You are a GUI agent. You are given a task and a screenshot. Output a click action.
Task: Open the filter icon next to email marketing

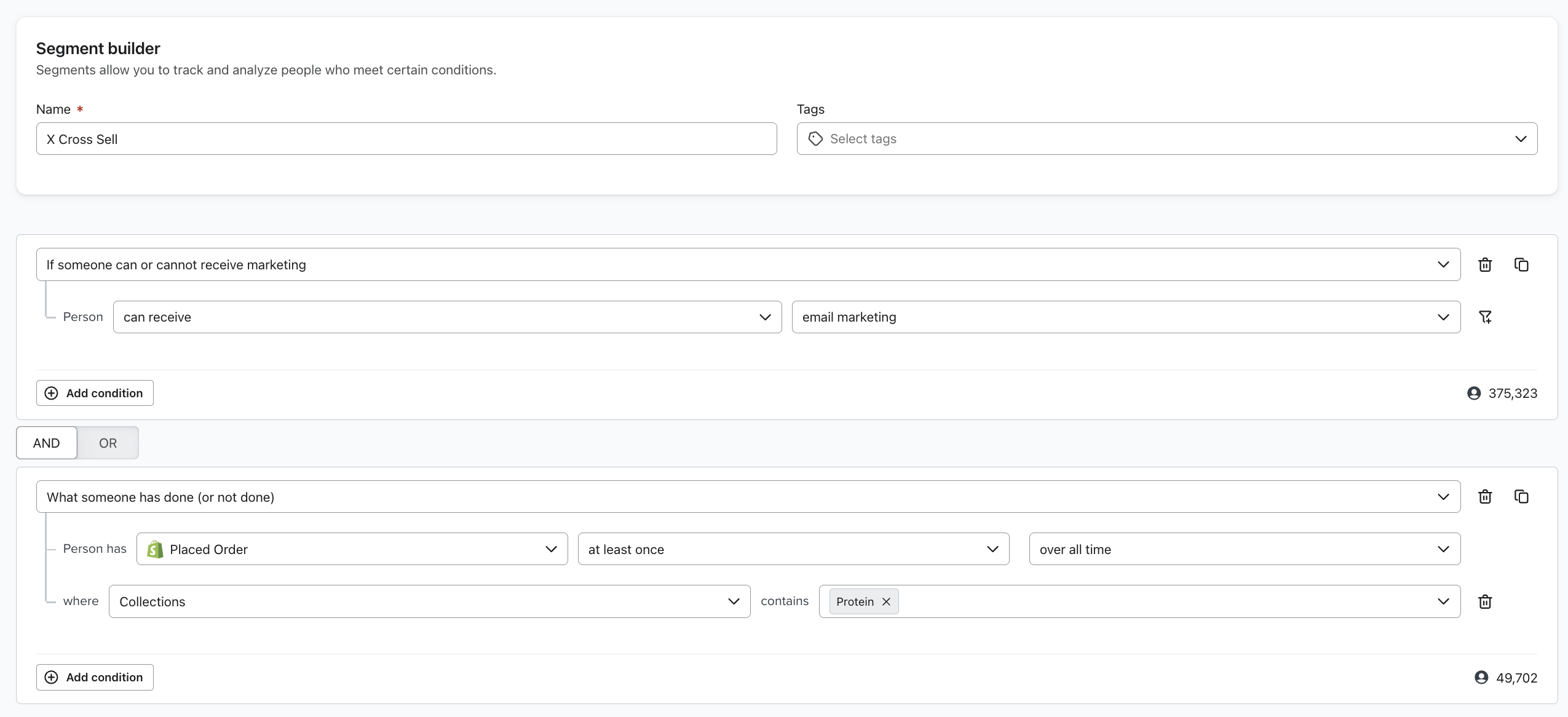tap(1486, 317)
